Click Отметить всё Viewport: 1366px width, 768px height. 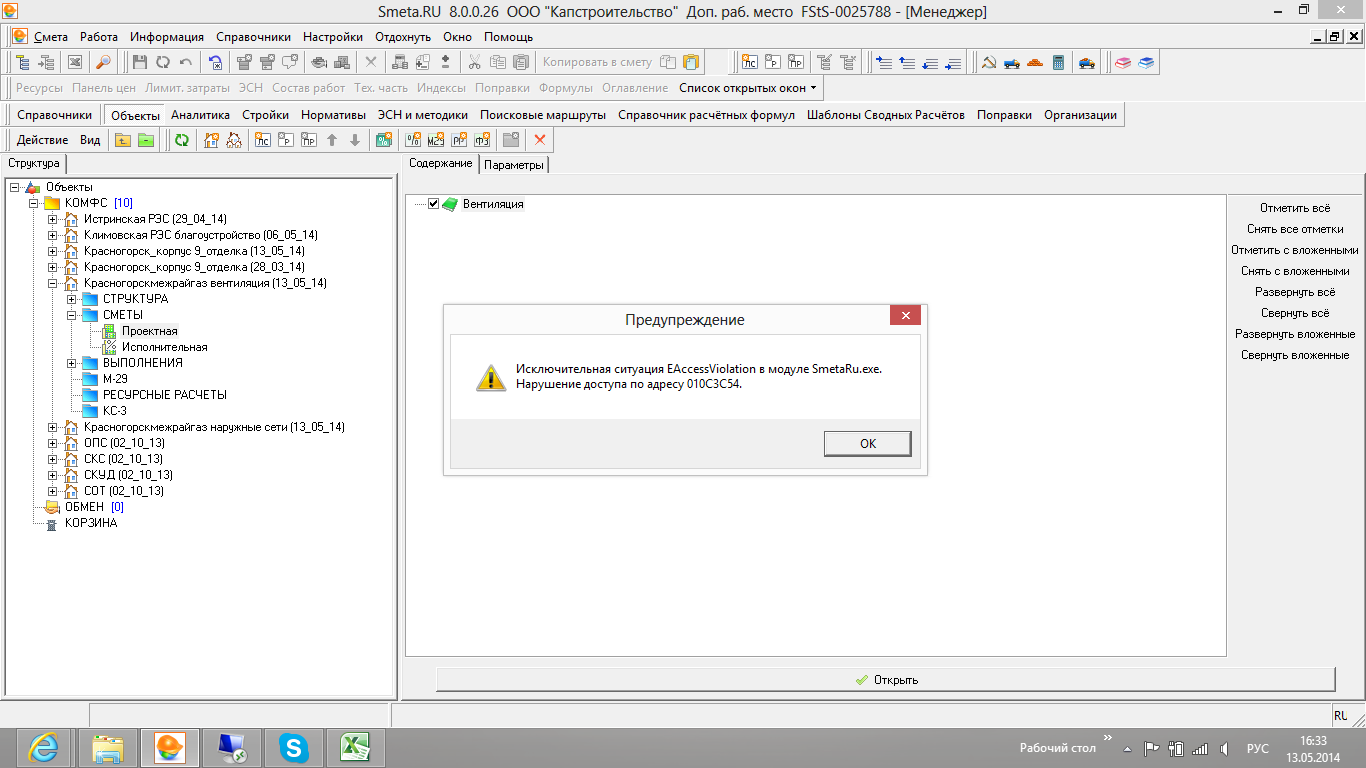click(1295, 208)
